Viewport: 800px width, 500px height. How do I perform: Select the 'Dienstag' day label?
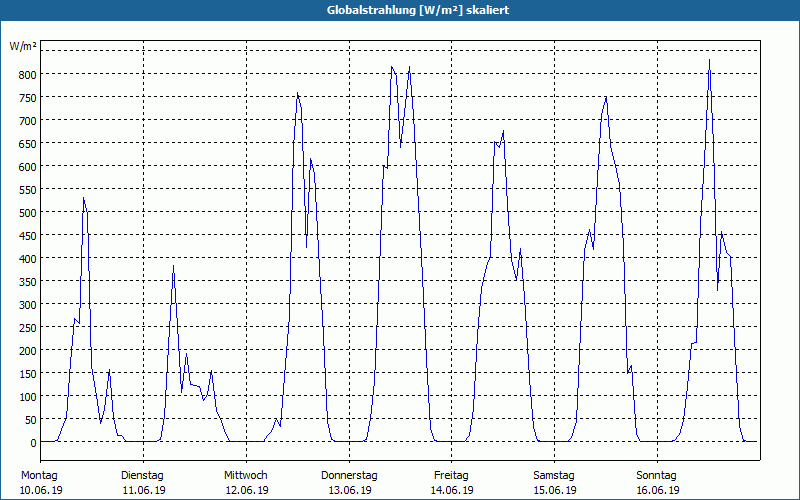pos(142,476)
